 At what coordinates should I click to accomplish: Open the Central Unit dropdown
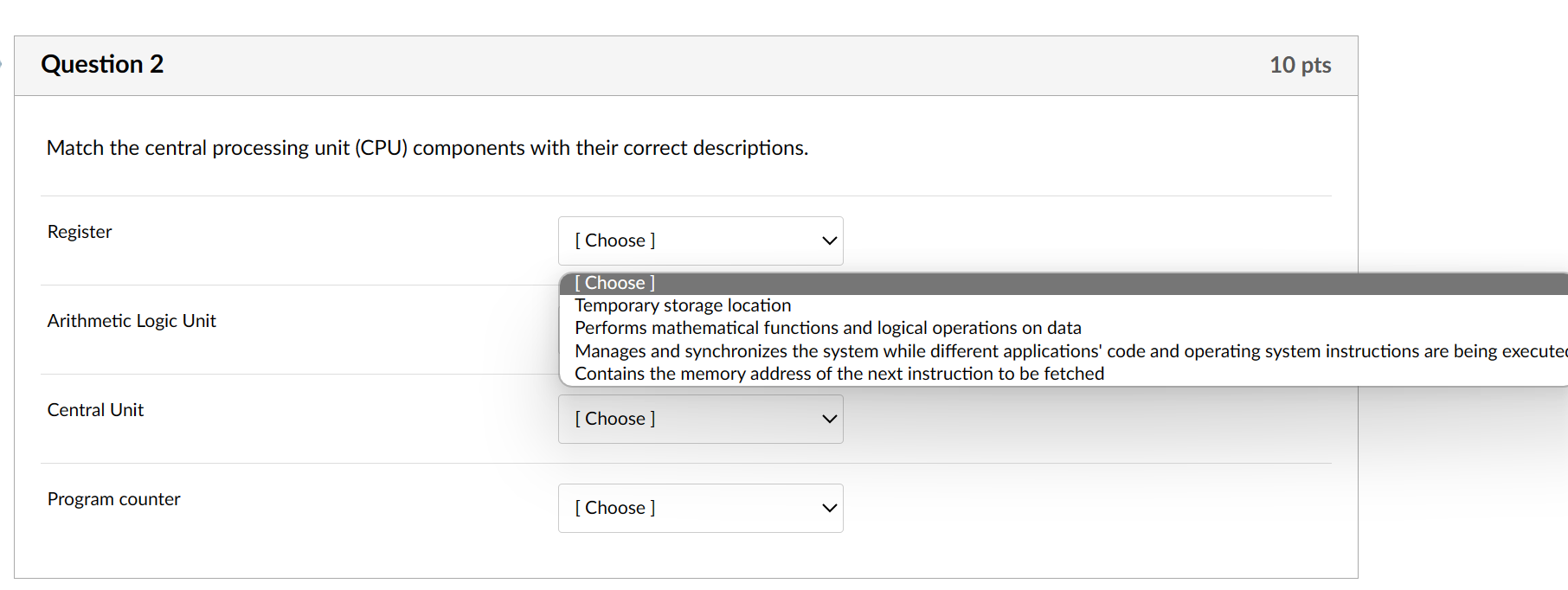click(x=699, y=419)
